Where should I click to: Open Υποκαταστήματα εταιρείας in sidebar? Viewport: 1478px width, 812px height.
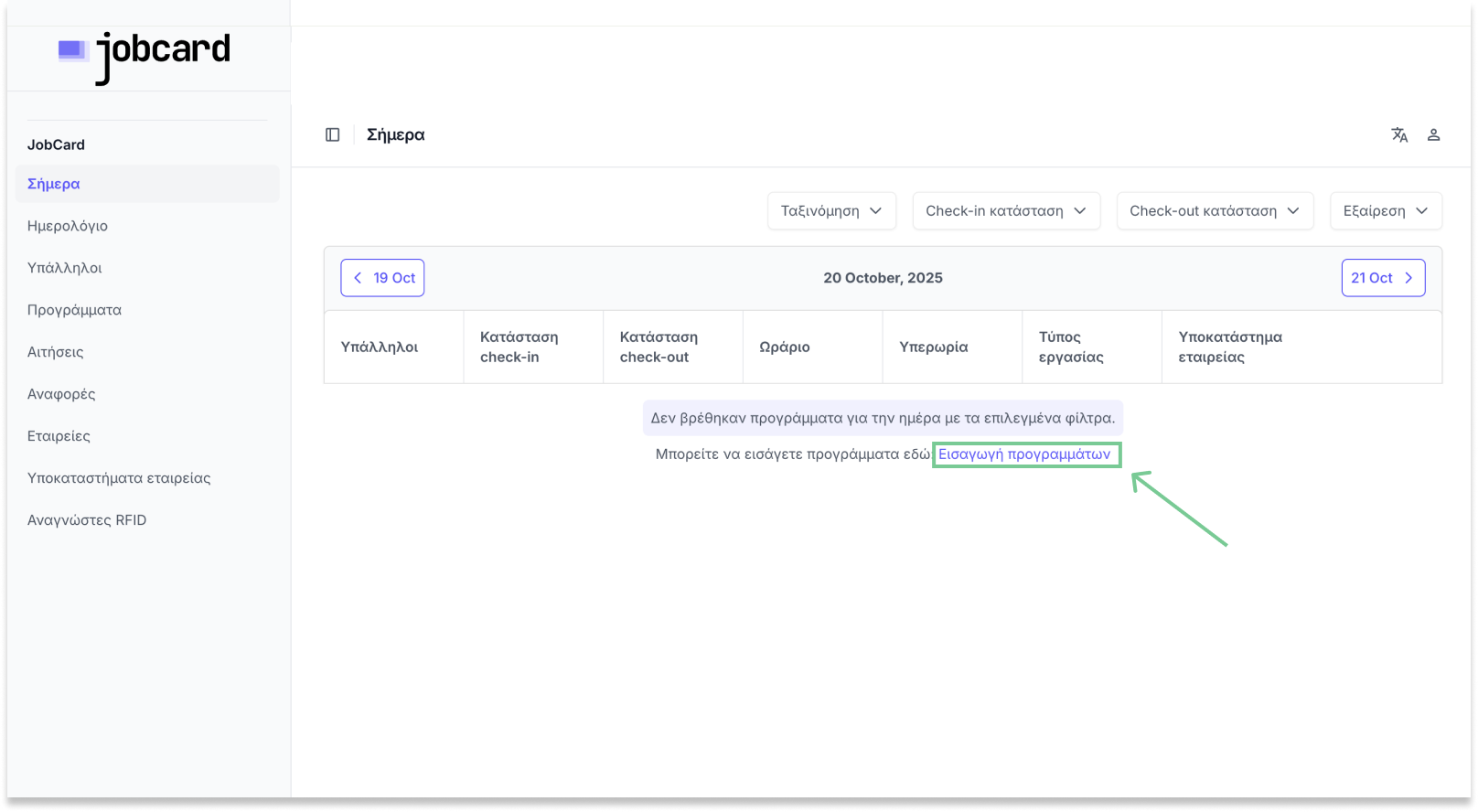(119, 478)
